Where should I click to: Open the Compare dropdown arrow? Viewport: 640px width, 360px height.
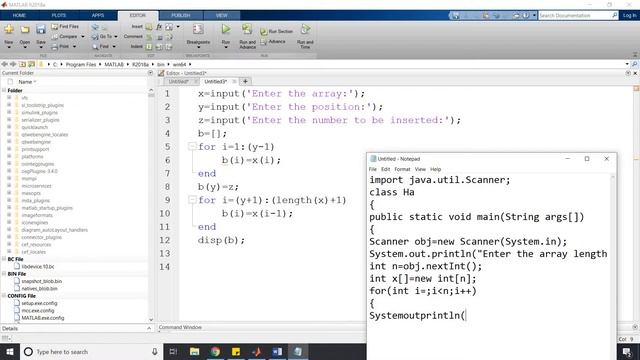[x=83, y=37]
